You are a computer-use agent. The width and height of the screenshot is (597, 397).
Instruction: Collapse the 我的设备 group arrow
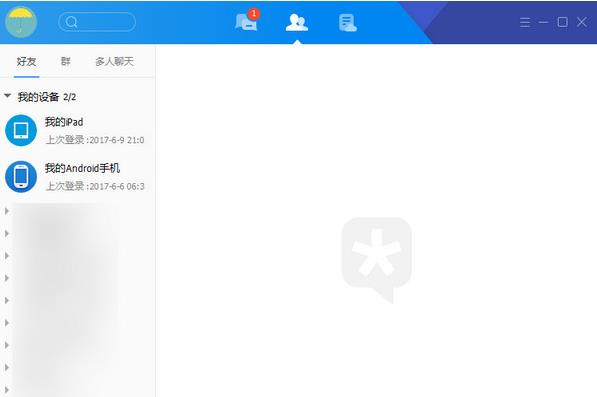pos(7,96)
